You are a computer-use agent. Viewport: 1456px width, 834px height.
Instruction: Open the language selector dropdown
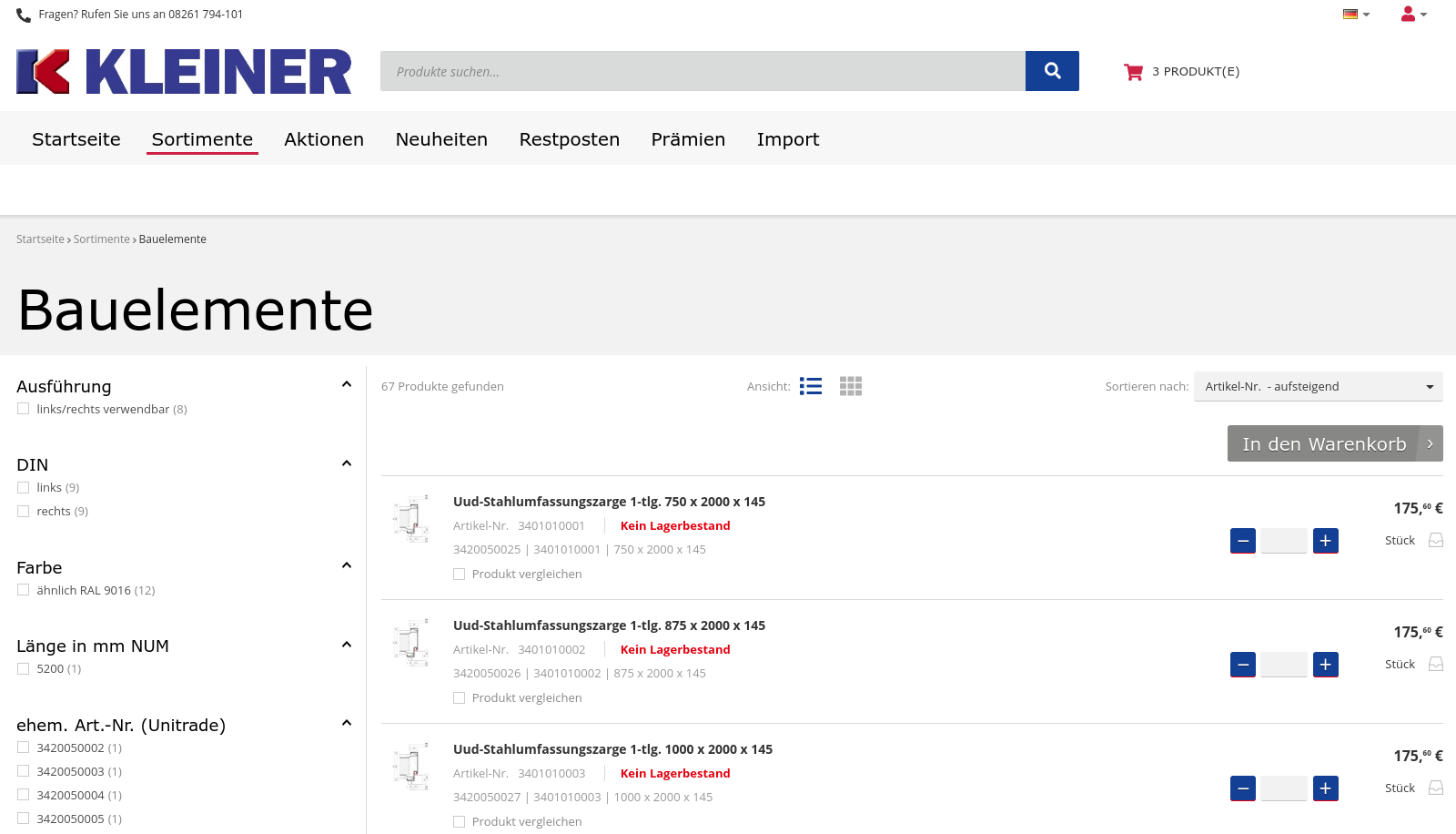(x=1356, y=14)
